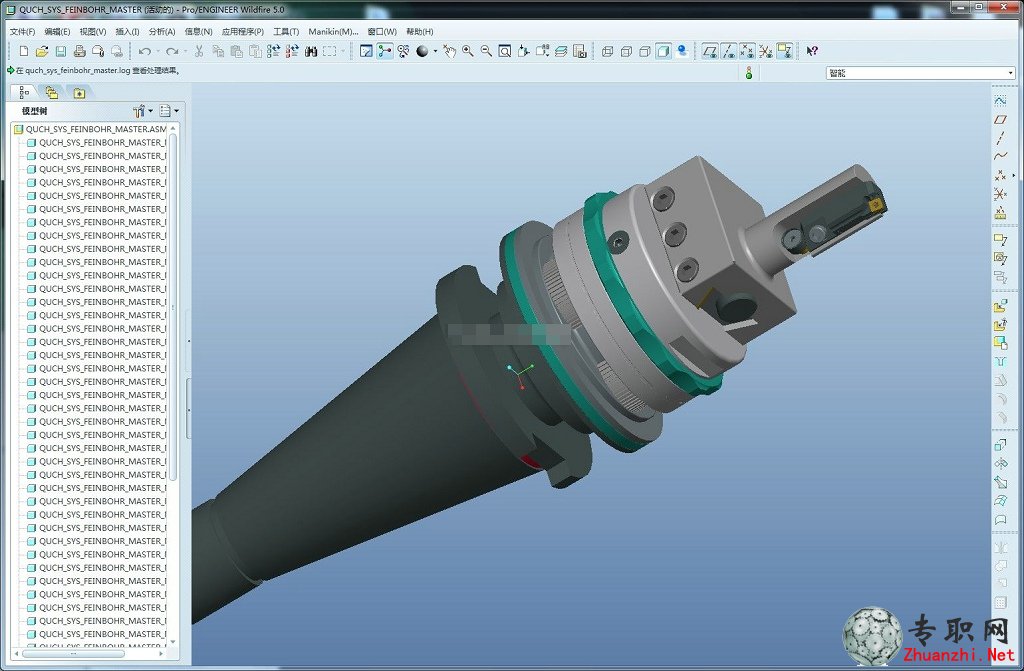Image resolution: width=1024 pixels, height=671 pixels.
Task: Click the zoom out magnifier icon
Action: click(487, 51)
